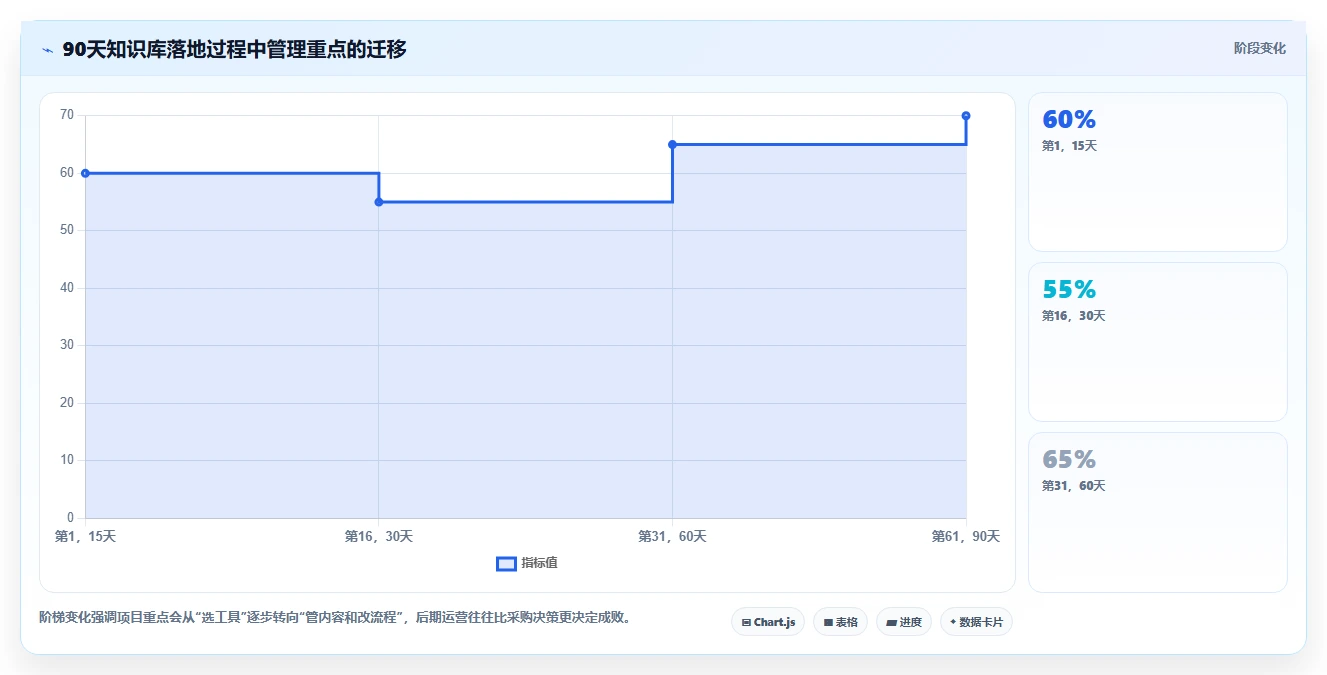Click the chart title 90天知识库落地过程中管理重点的迁移
This screenshot has width=1327, height=675.
(x=234, y=50)
